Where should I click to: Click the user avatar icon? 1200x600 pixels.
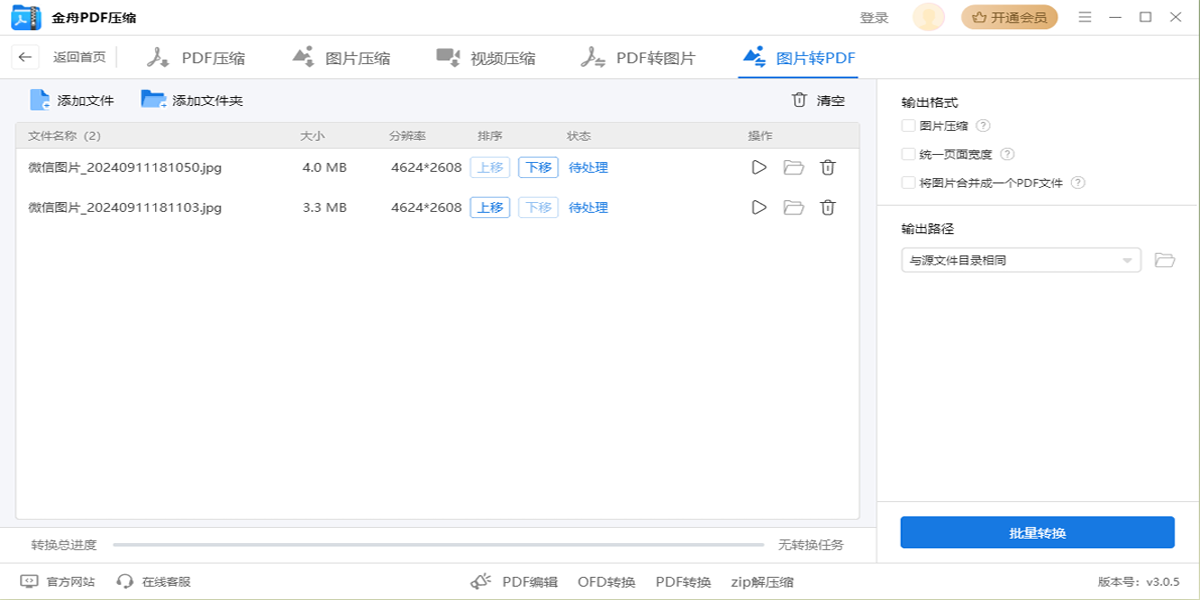point(929,17)
